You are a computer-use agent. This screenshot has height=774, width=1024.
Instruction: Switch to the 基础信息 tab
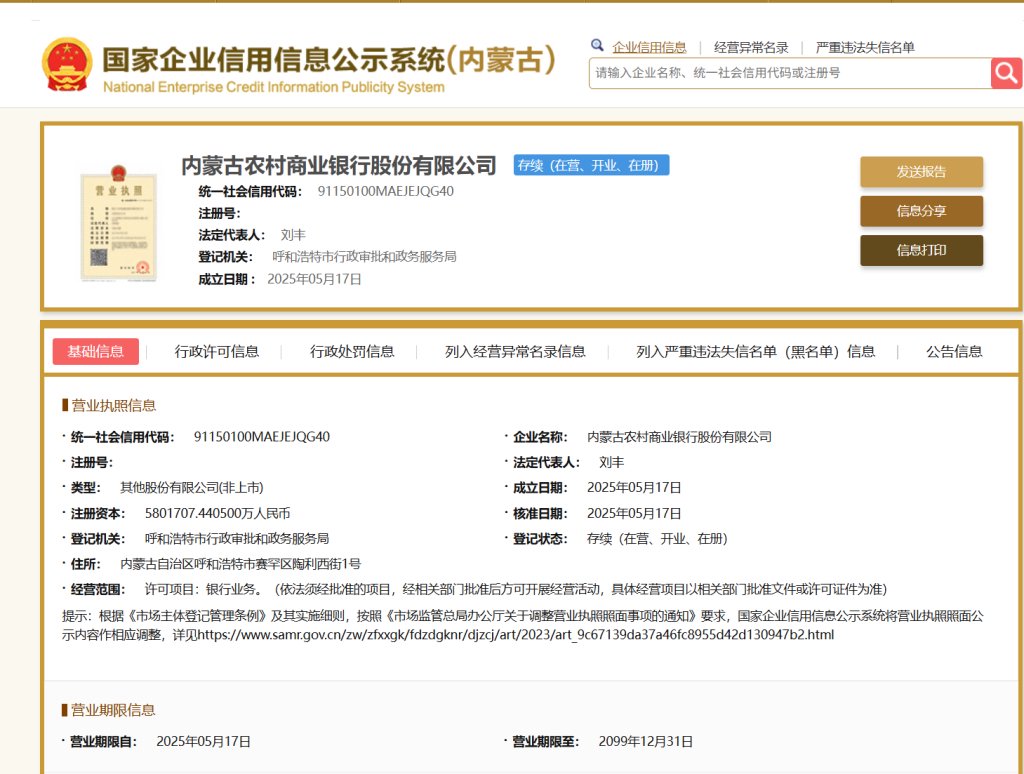click(x=95, y=351)
